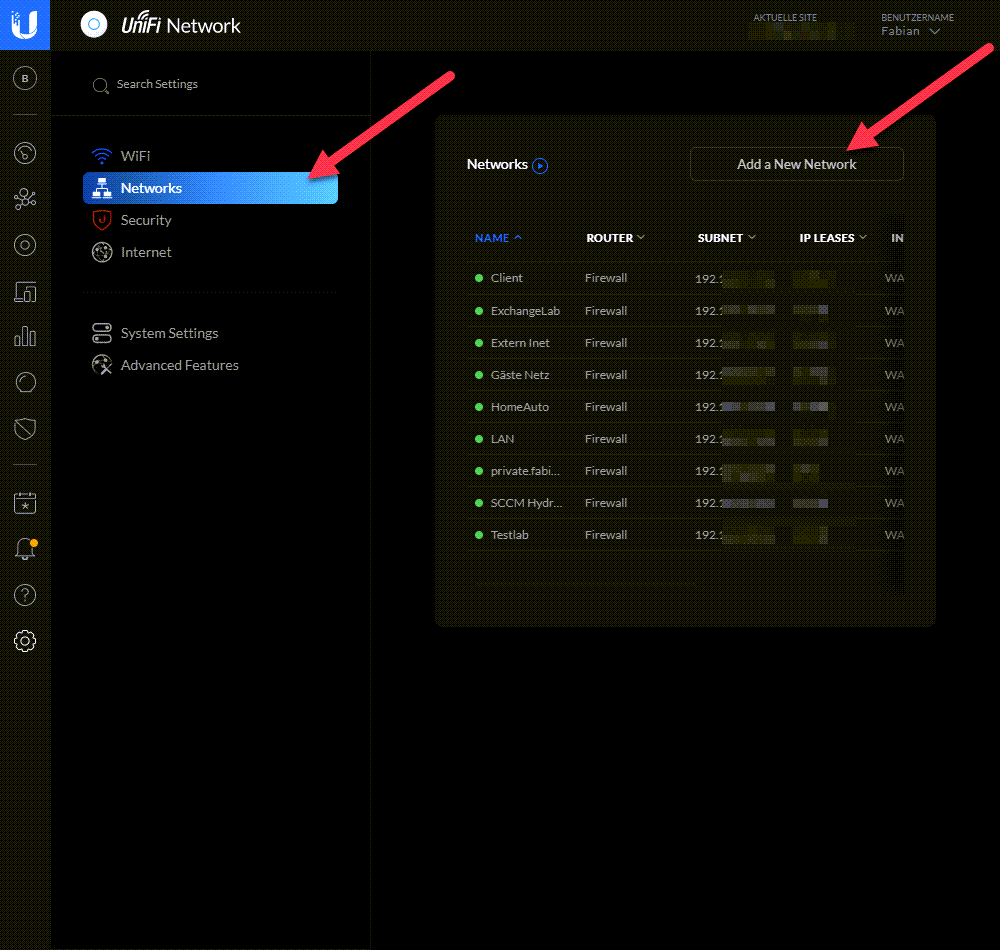The image size is (1000, 950).
Task: Open the site switcher B icon
Action: 25,78
